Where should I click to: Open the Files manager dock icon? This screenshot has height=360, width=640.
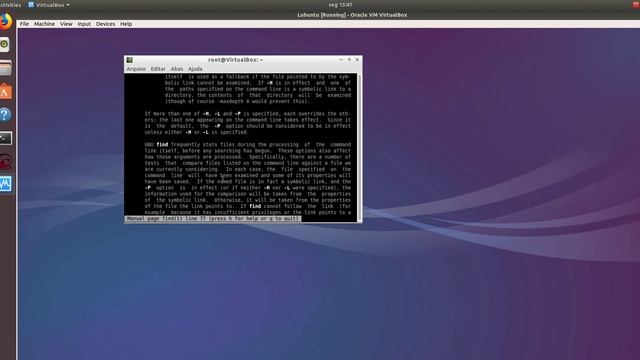pyautogui.click(x=5, y=68)
